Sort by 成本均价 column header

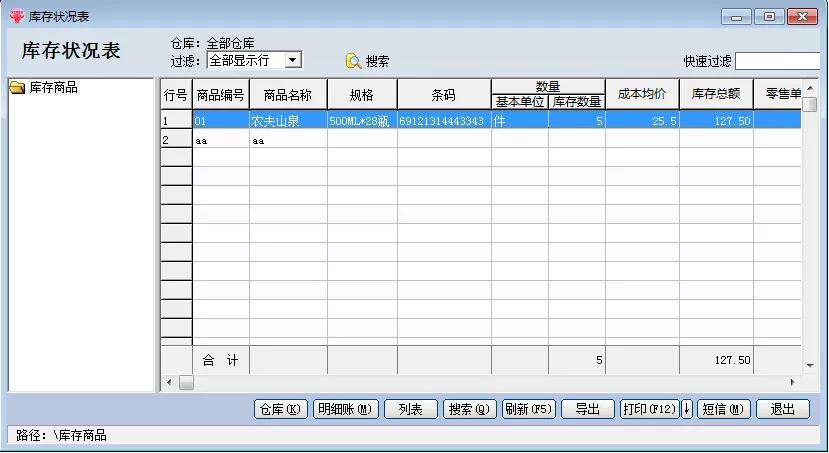coord(642,95)
